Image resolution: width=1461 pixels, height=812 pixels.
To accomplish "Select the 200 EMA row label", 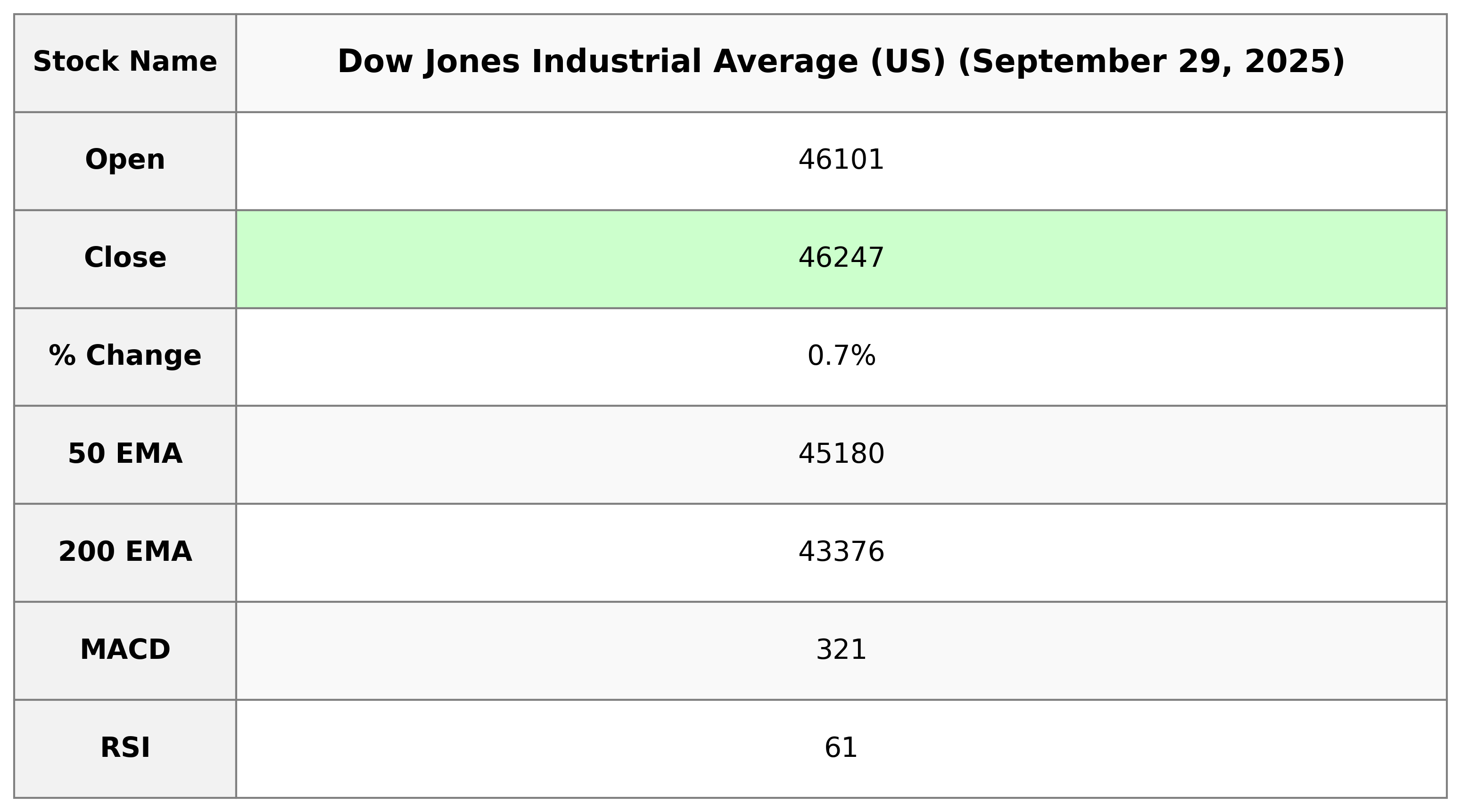I will pyautogui.click(x=125, y=552).
